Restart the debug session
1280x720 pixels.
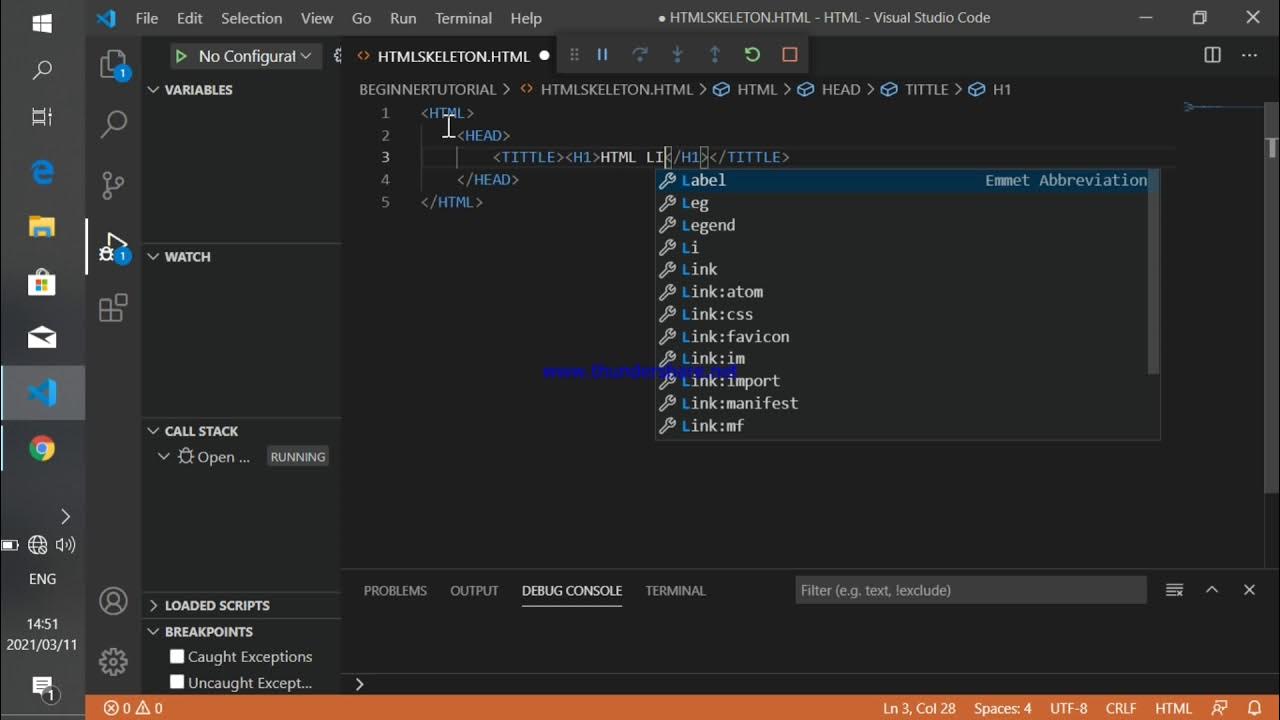(x=752, y=55)
